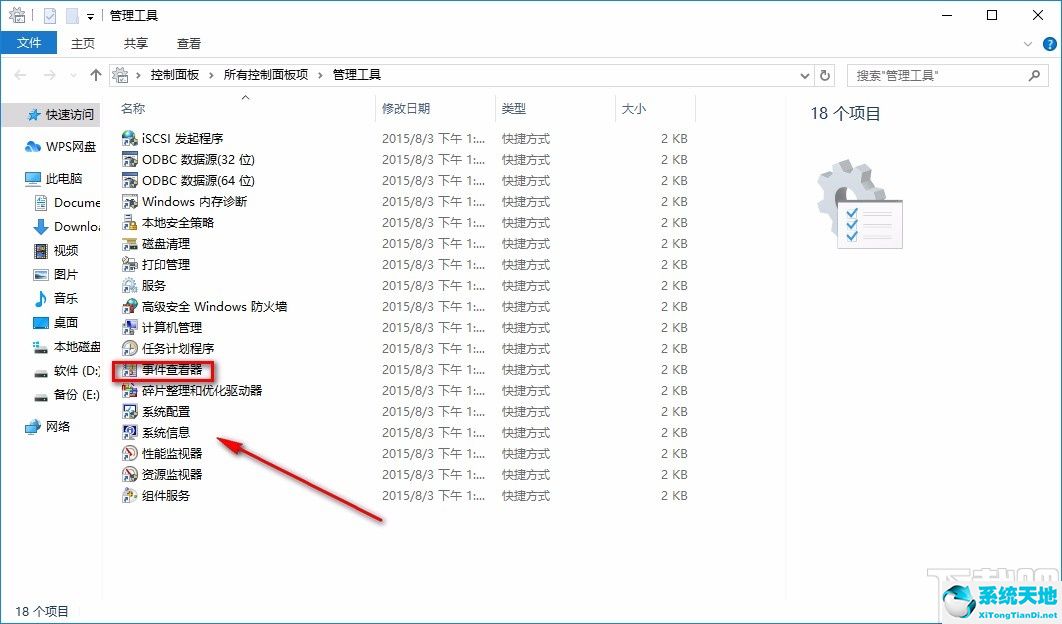The width and height of the screenshot is (1062, 624).
Task: Click the 事件查看器 icon
Action: point(129,369)
